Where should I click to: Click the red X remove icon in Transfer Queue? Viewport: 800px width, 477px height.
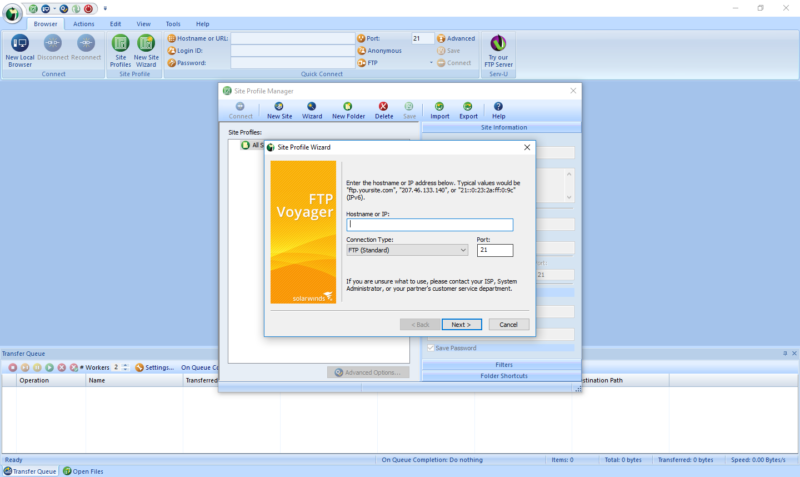(x=62, y=367)
